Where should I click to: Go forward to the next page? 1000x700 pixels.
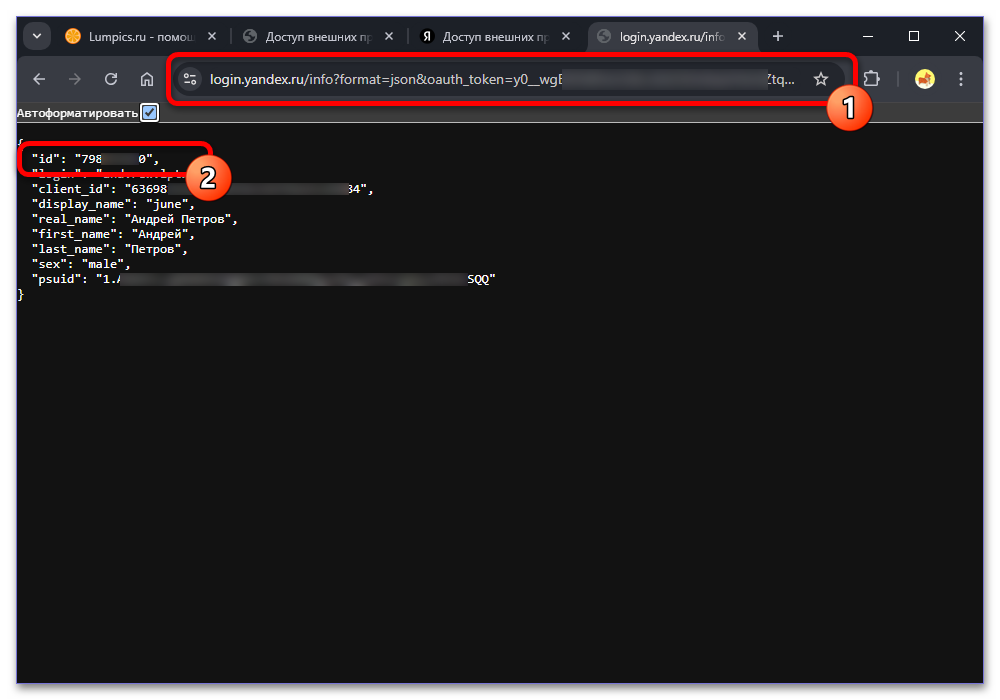pos(75,79)
